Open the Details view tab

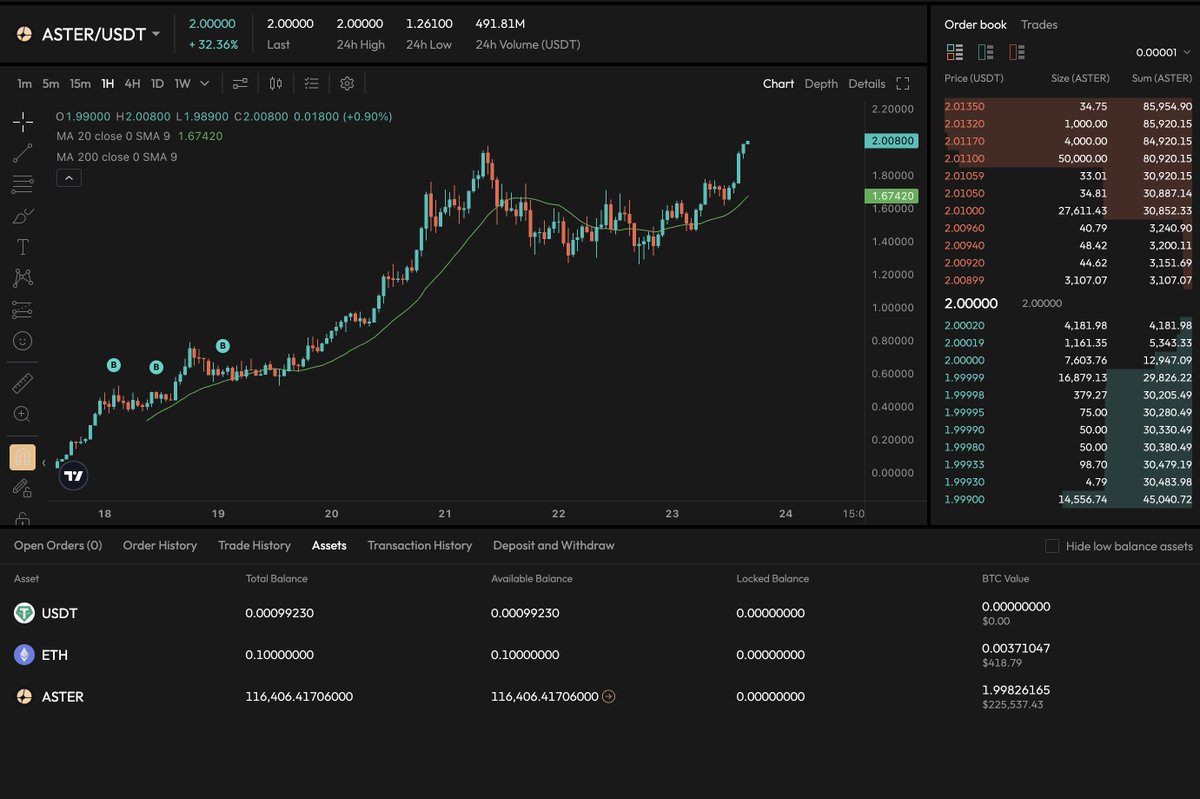click(x=867, y=84)
